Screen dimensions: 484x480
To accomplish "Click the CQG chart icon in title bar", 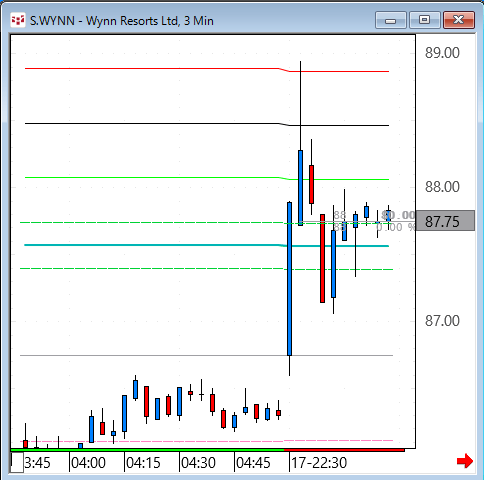I will pyautogui.click(x=18, y=21).
